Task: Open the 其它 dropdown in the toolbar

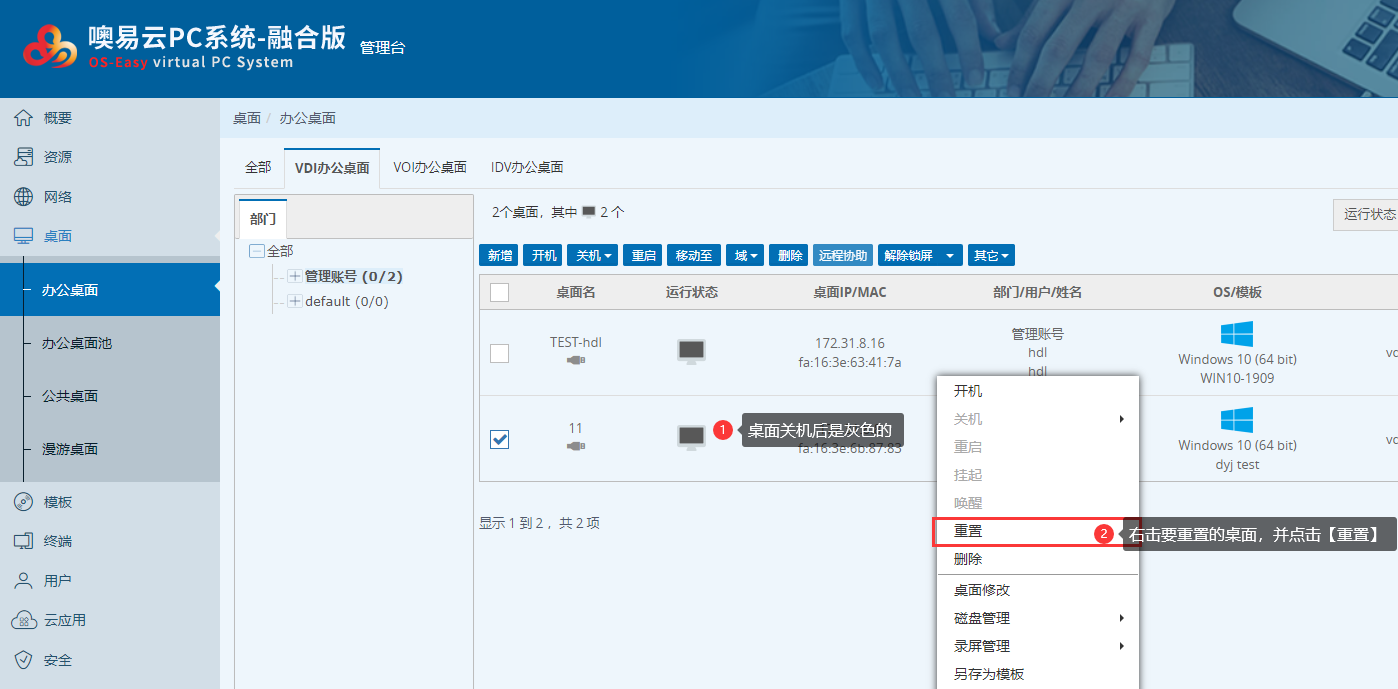Action: pos(992,256)
